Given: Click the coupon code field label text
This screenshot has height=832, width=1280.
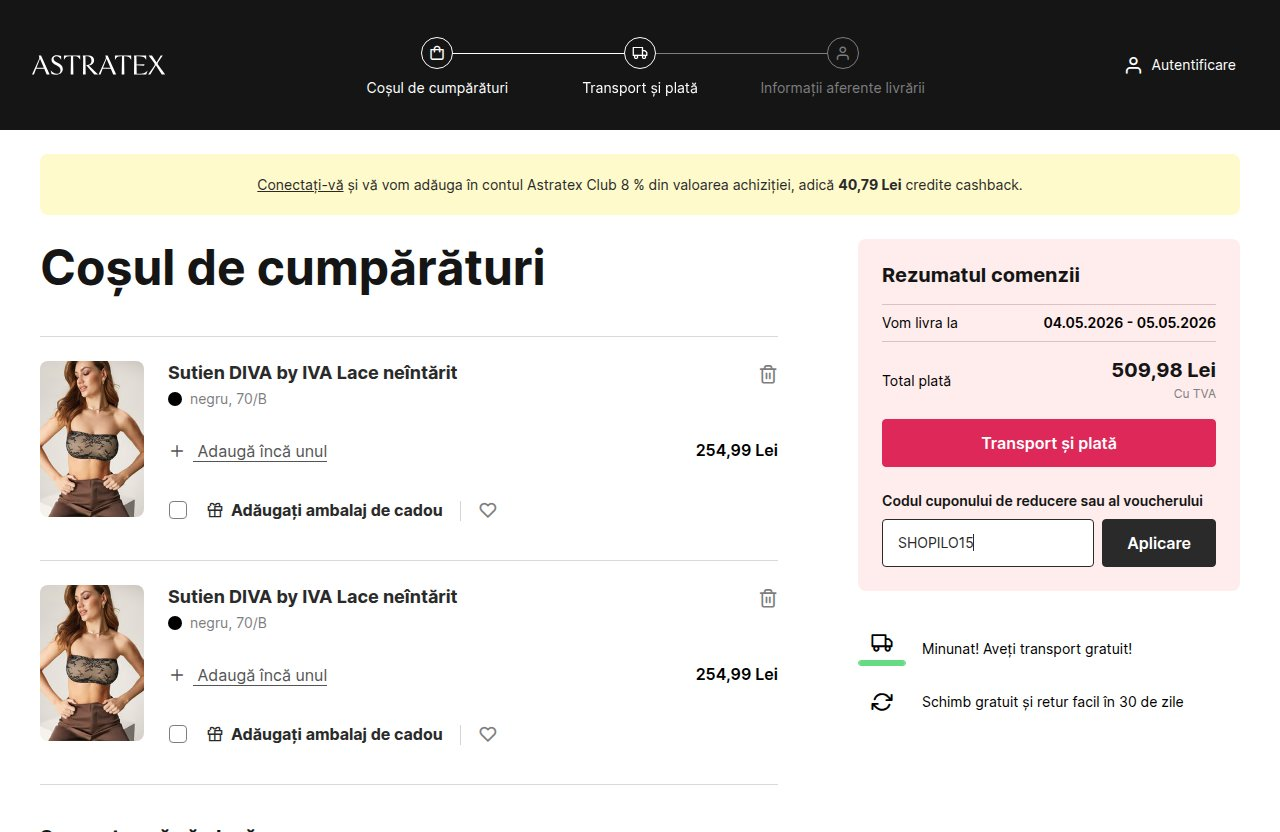Looking at the screenshot, I should 1042,501.
